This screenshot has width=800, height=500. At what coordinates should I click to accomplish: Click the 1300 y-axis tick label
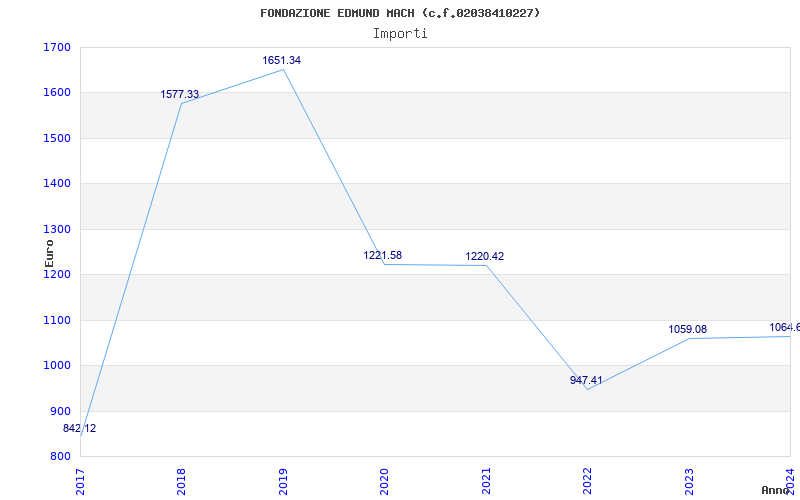[57, 230]
